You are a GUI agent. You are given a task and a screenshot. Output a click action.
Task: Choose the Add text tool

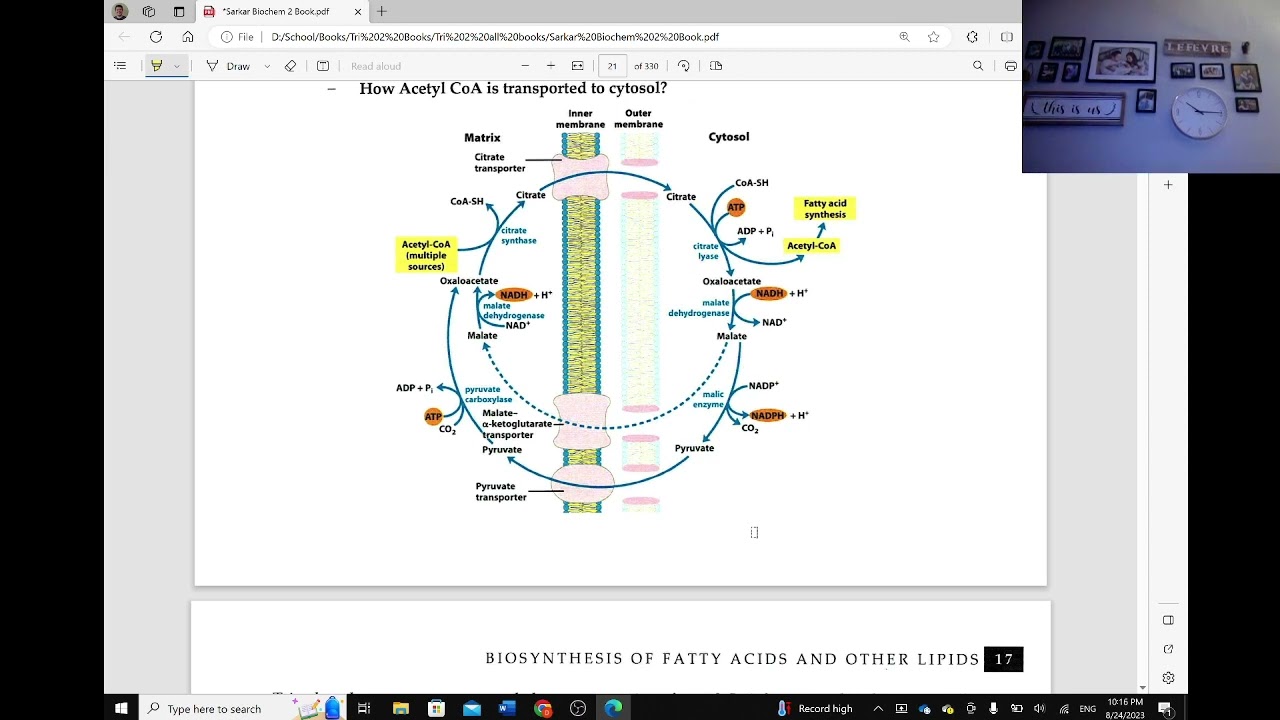(323, 66)
